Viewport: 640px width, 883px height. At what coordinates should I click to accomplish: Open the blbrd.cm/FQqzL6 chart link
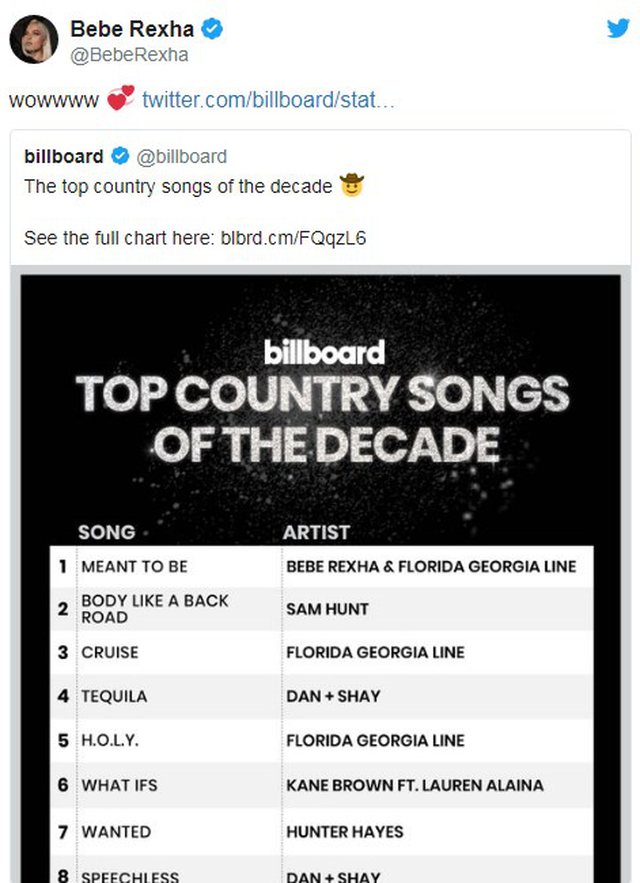293,238
